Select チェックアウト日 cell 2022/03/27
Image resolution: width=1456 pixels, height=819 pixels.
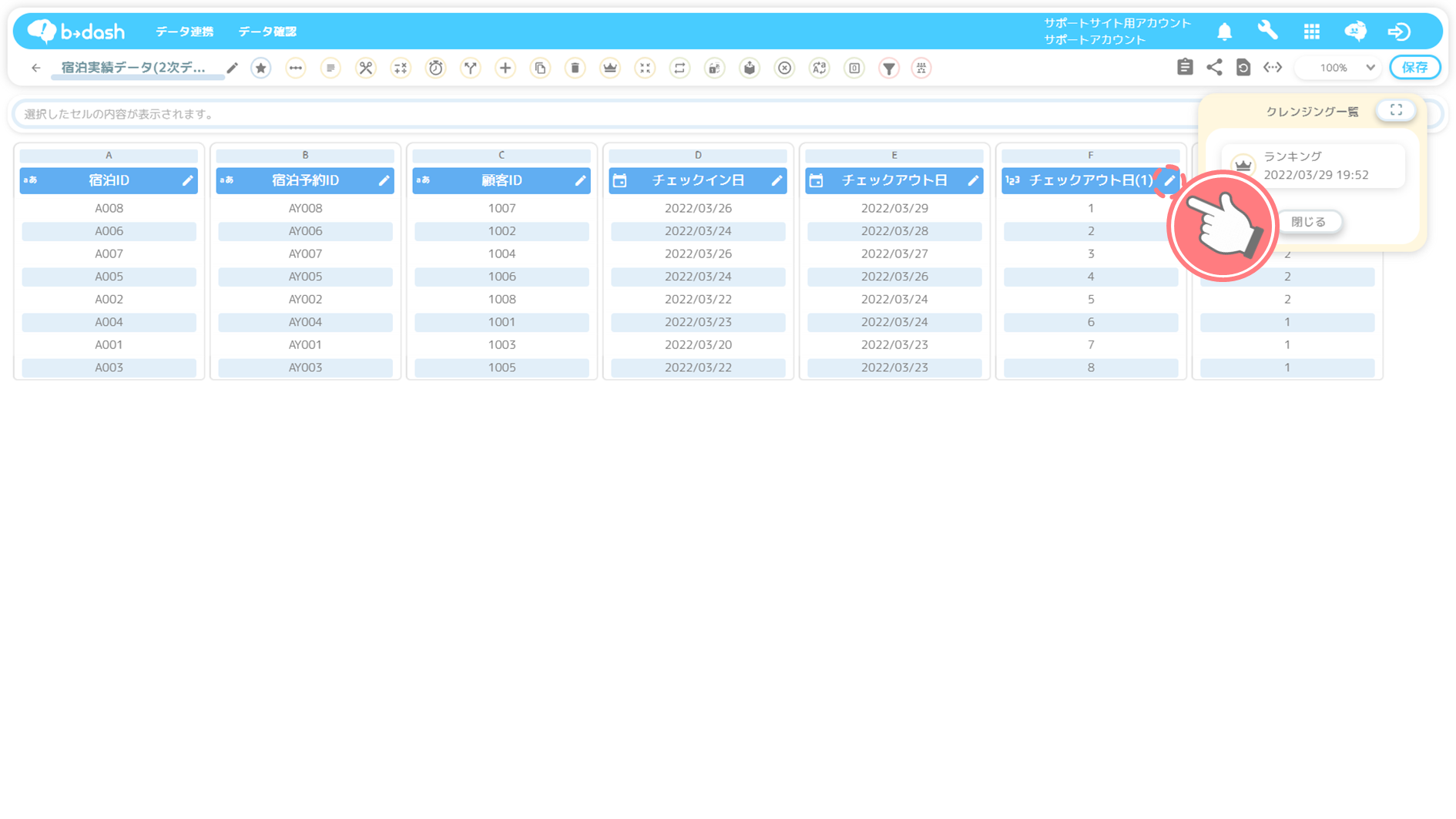pyautogui.click(x=894, y=253)
